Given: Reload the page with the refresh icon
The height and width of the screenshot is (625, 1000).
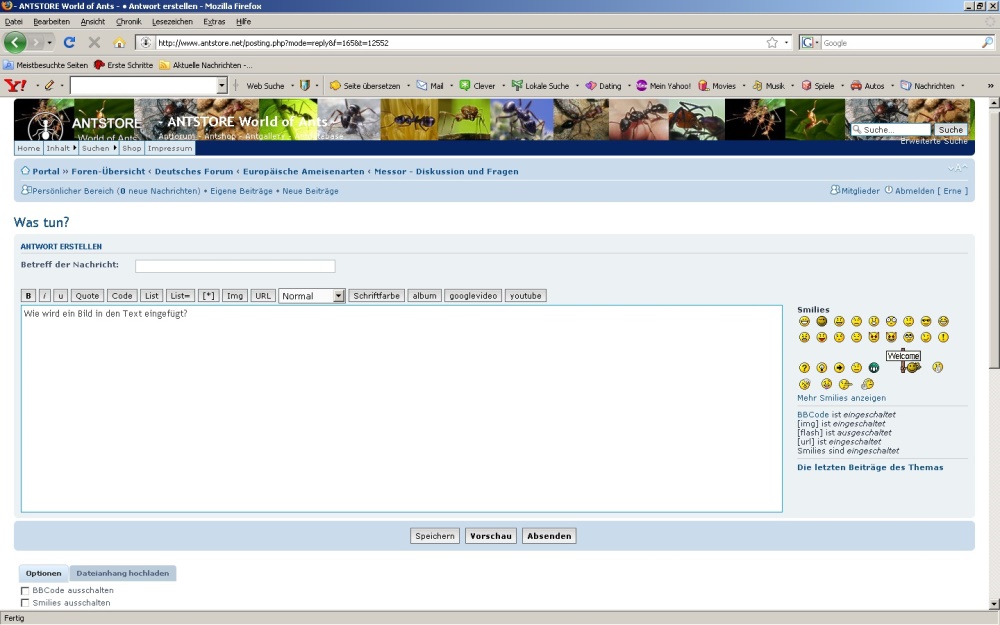Looking at the screenshot, I should click(x=69, y=43).
